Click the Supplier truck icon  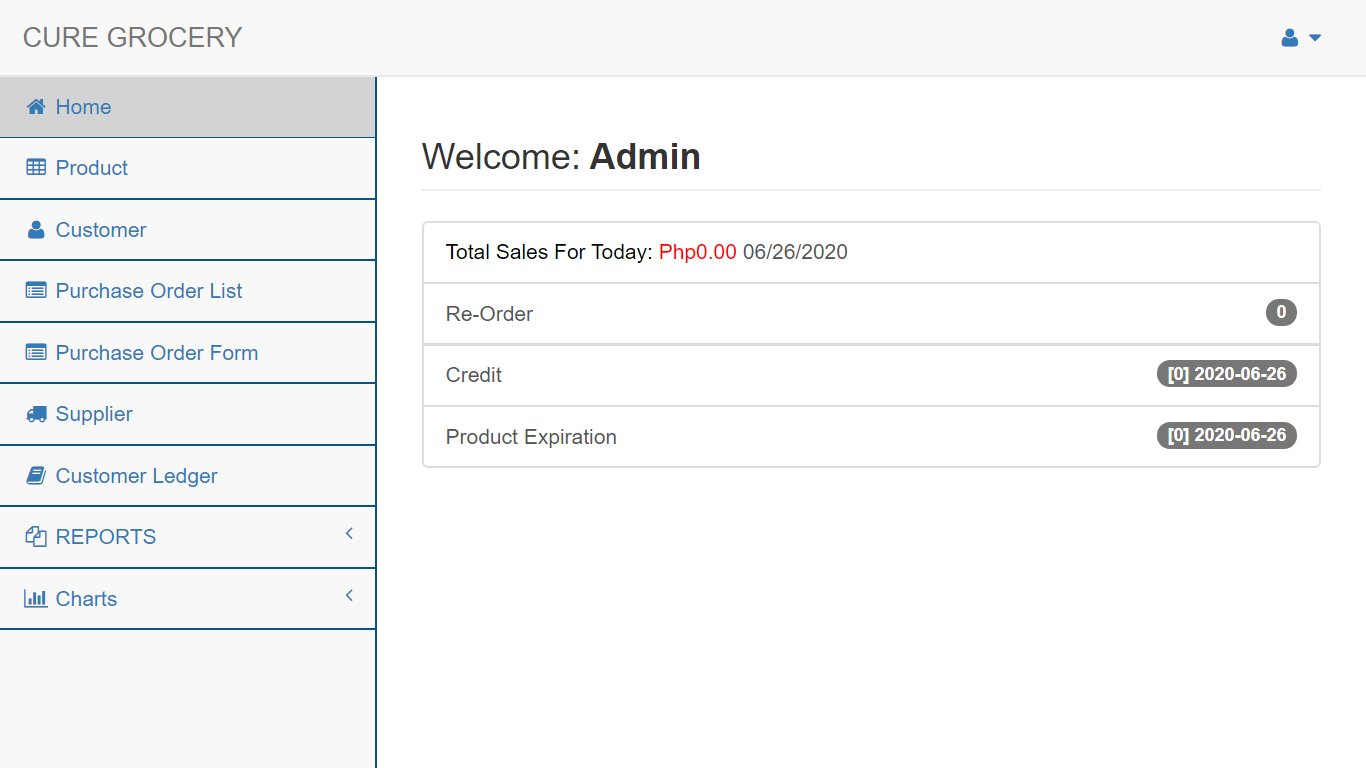[x=37, y=414]
